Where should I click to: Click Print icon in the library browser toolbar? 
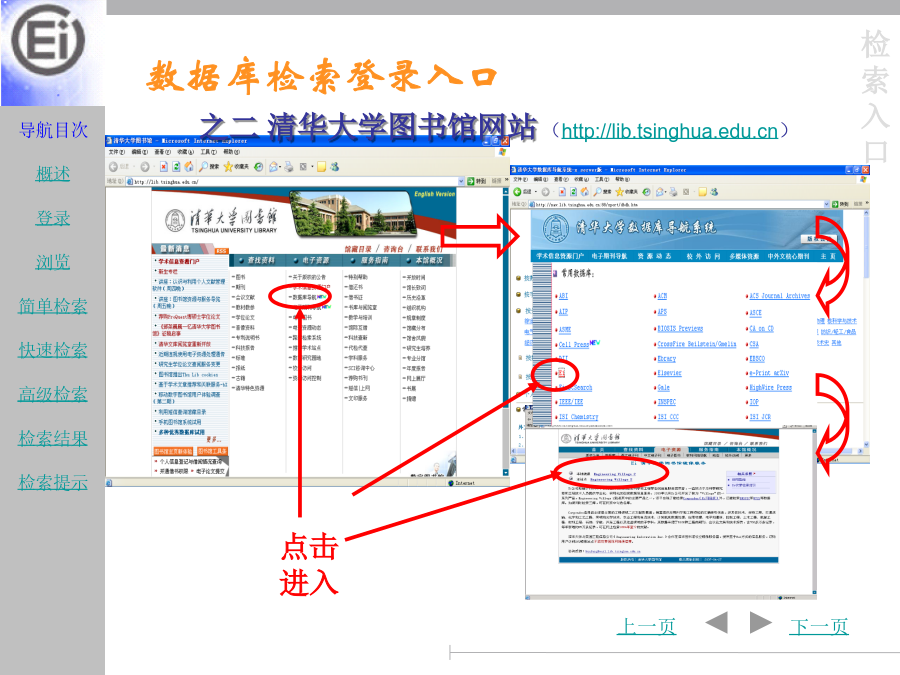pos(289,166)
